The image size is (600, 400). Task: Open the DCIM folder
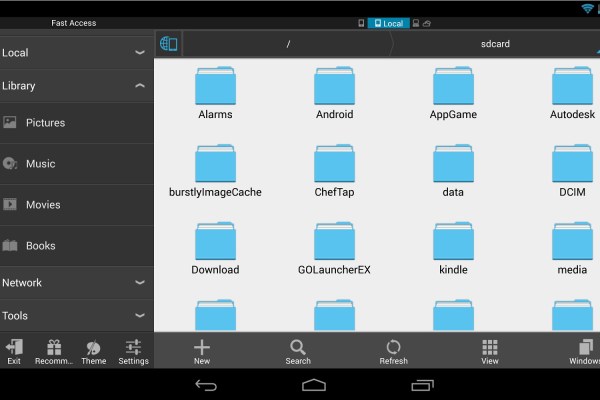pyautogui.click(x=572, y=170)
